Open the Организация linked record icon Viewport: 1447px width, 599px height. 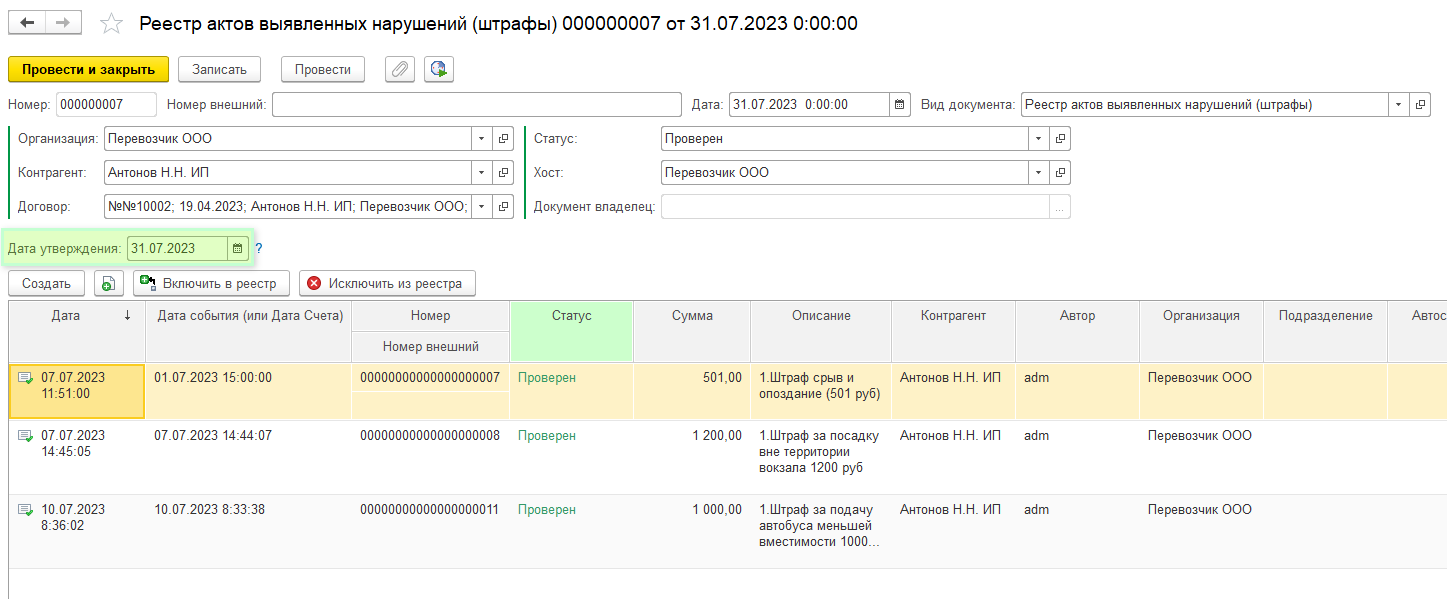coord(503,139)
